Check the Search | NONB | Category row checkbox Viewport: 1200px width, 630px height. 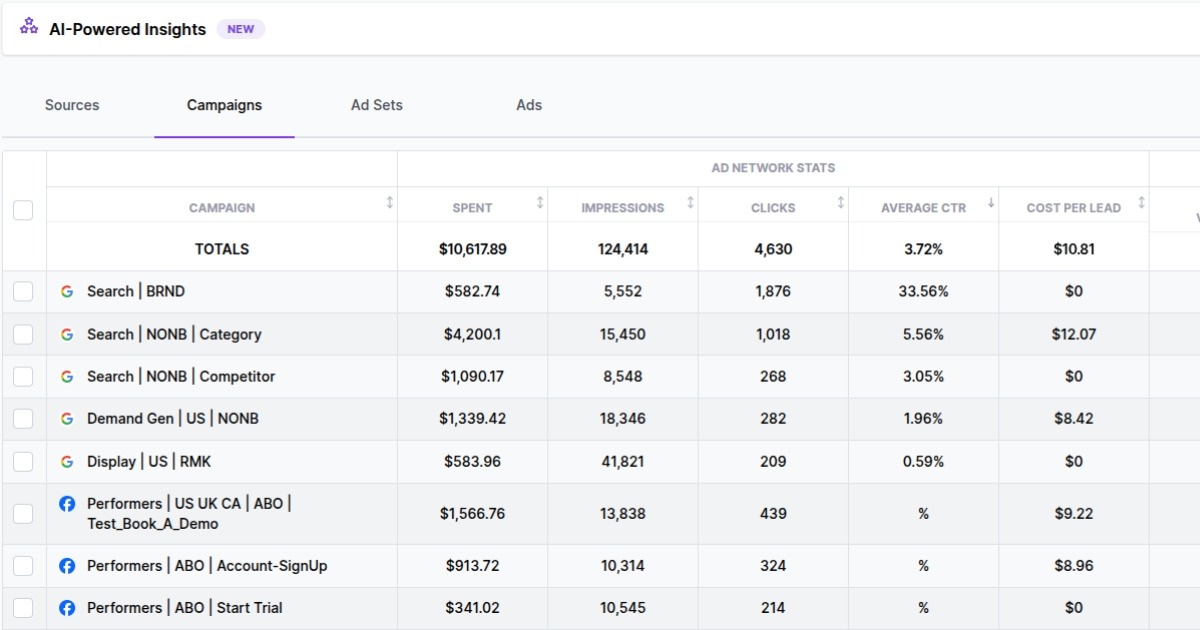coord(23,335)
